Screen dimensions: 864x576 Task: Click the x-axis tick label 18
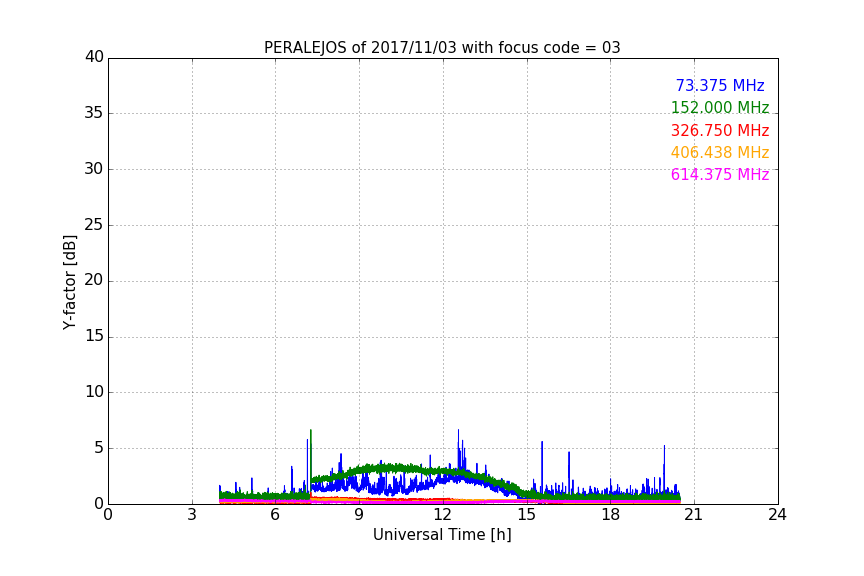click(x=611, y=515)
